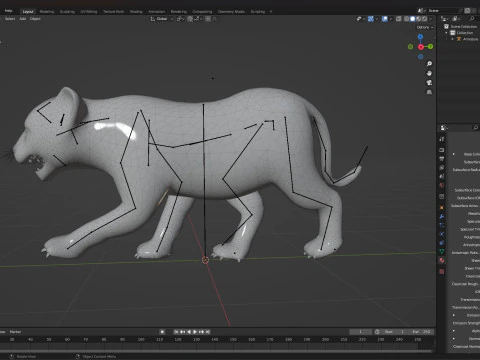Toggle proportional editing in viewport header
This screenshot has width=480, height=360.
208,19
